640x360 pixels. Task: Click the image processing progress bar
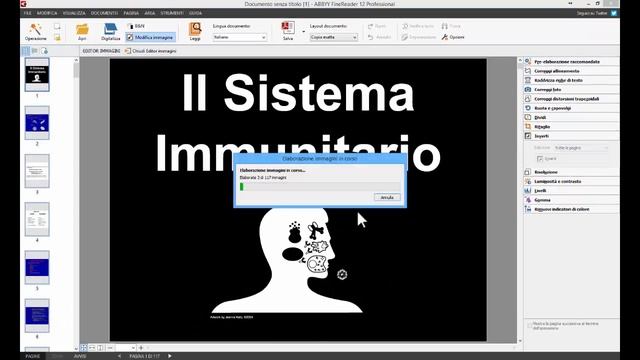pyautogui.click(x=320, y=187)
